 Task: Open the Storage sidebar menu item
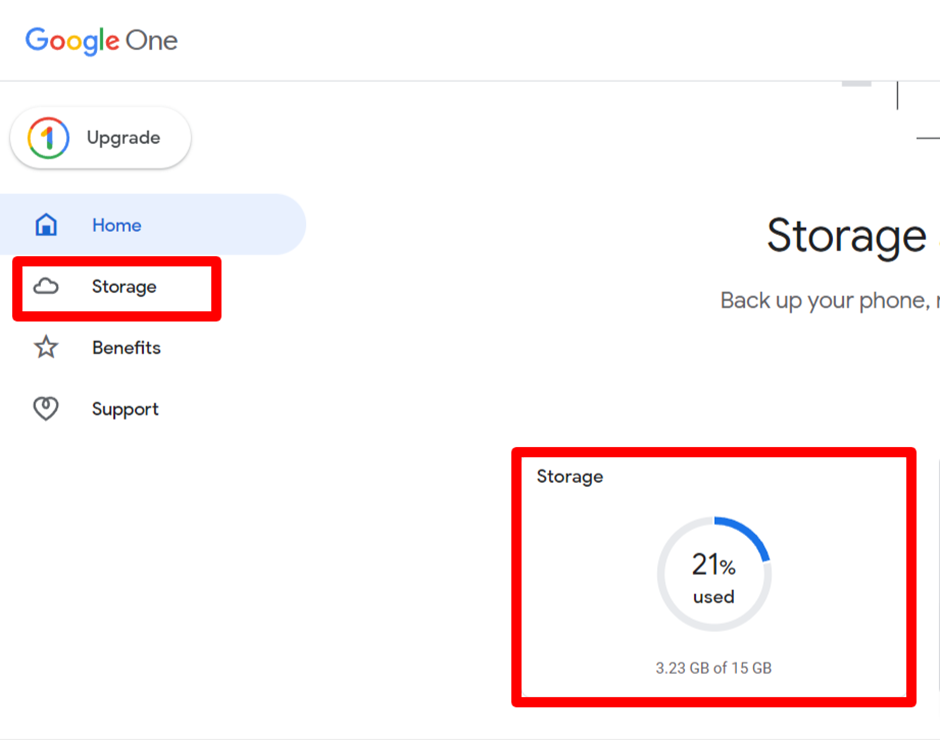click(124, 287)
